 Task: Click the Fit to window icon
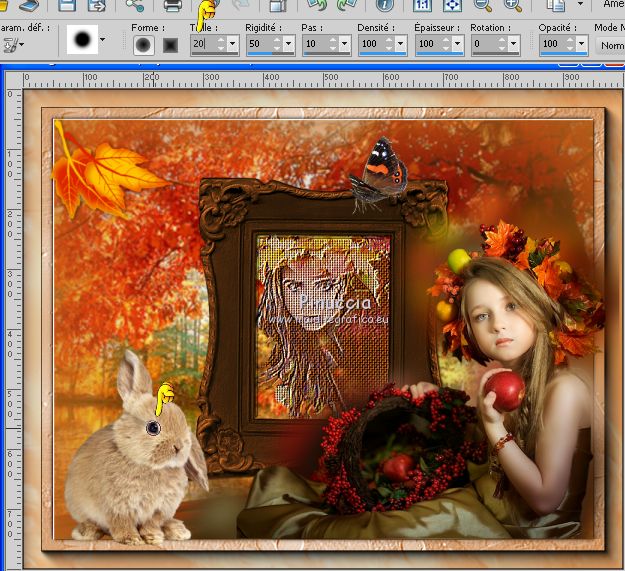452,5
